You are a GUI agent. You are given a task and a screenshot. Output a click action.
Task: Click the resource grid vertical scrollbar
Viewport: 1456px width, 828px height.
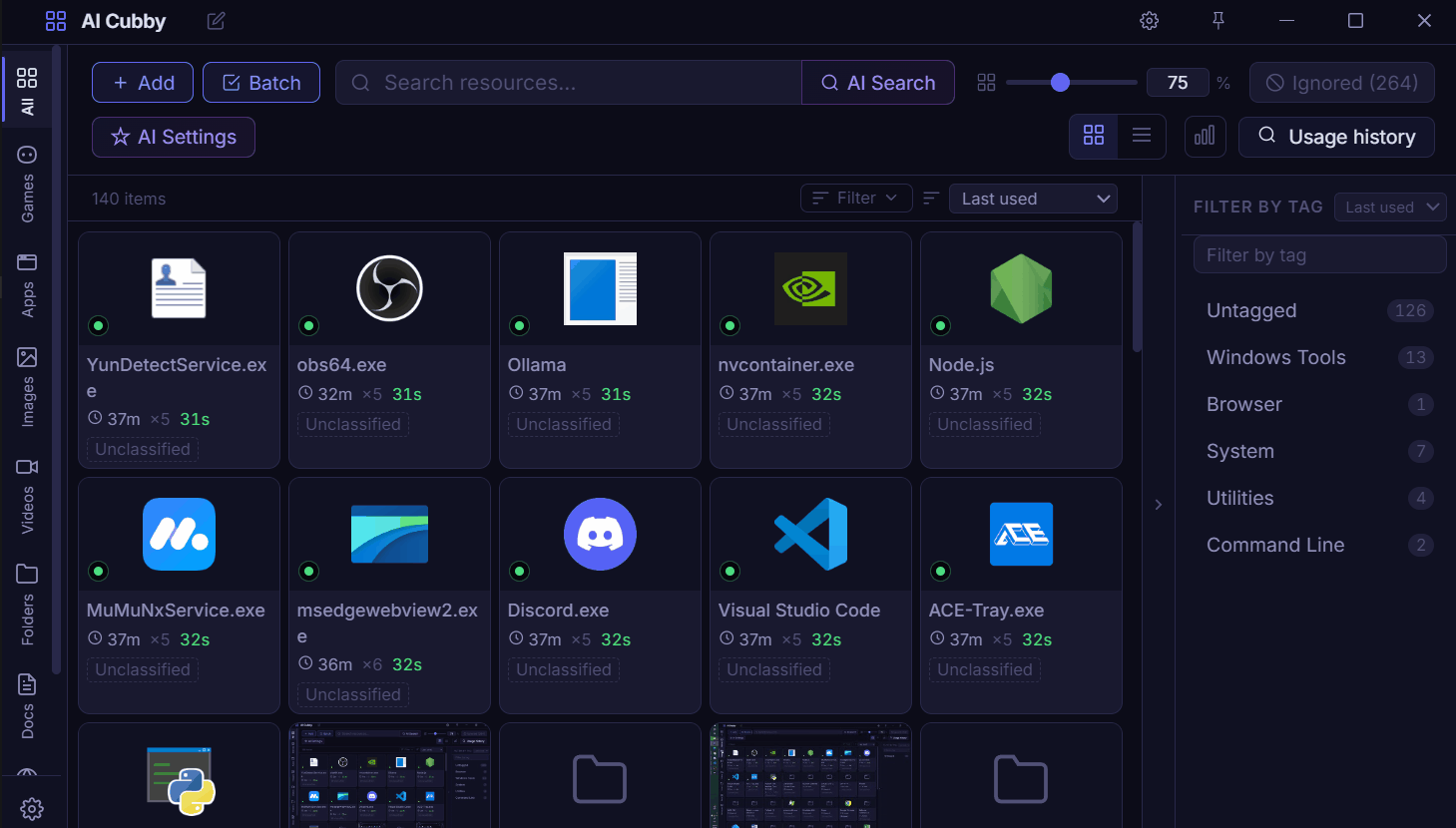pos(1137,287)
